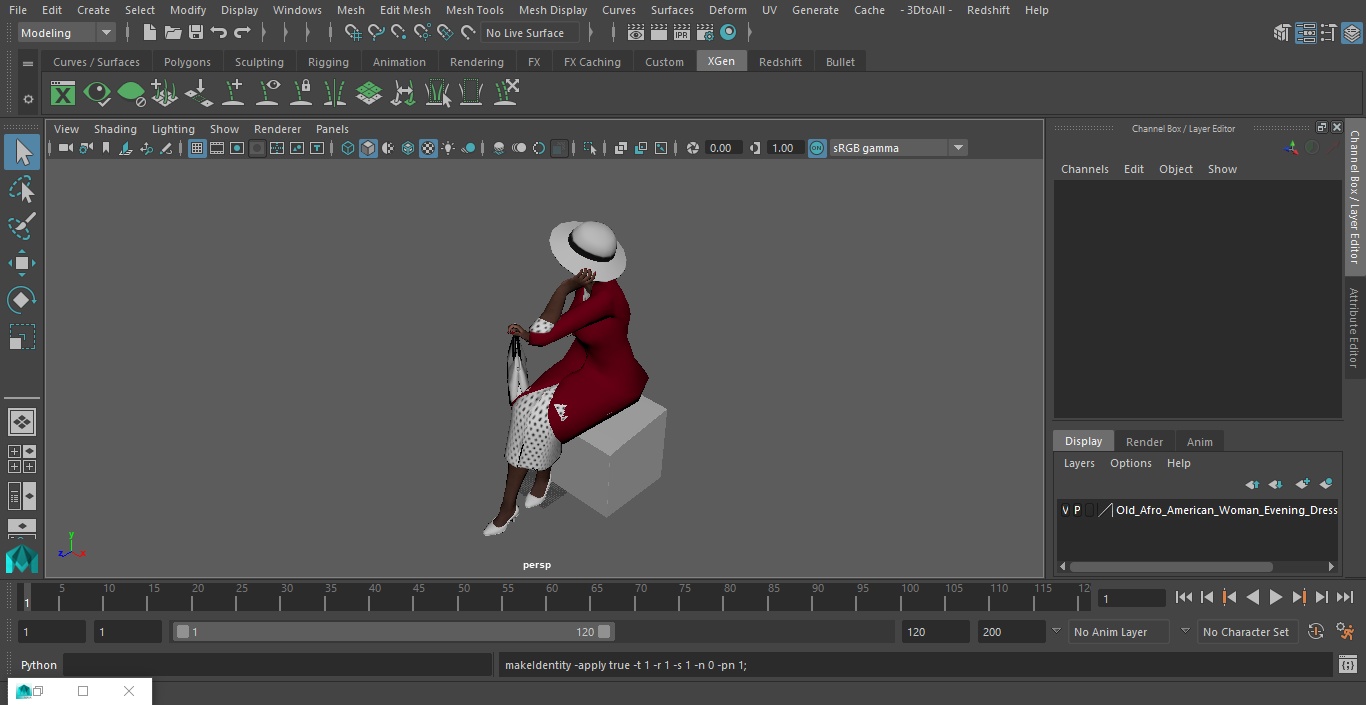Click the XGen clear preview leaf icon
This screenshot has height=705, width=1366.
pyautogui.click(x=131, y=94)
